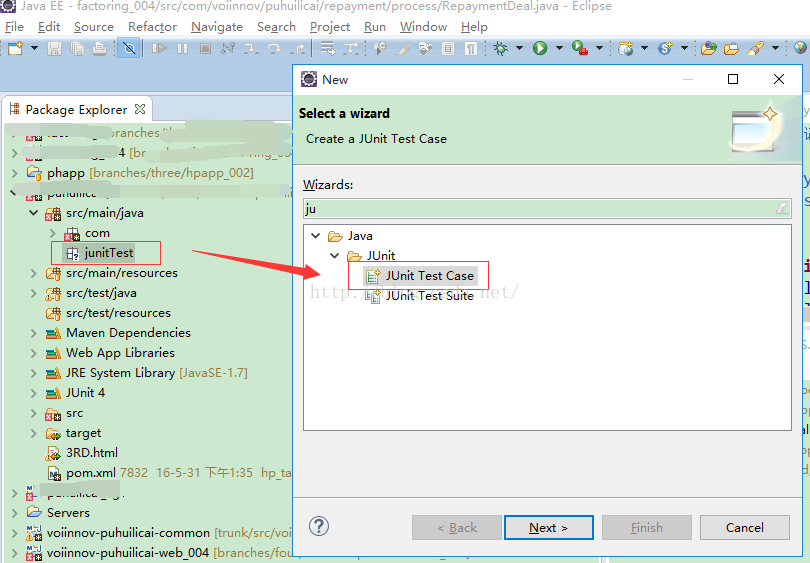The image size is (810, 563).
Task: Click the Disconnect debug icon
Action: (x=228, y=49)
